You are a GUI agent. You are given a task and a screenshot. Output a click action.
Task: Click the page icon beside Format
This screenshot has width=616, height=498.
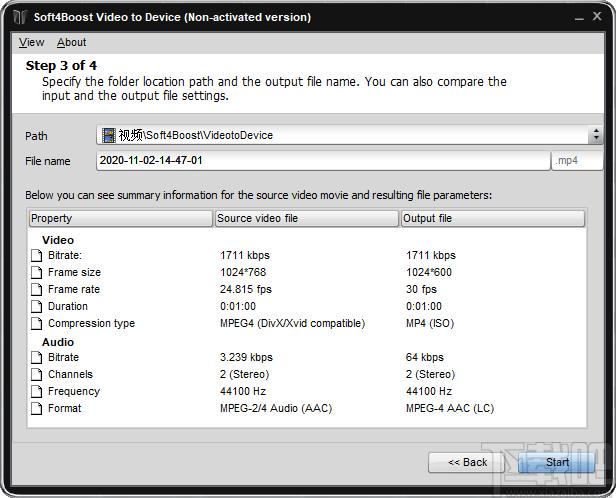pyautogui.click(x=37, y=408)
